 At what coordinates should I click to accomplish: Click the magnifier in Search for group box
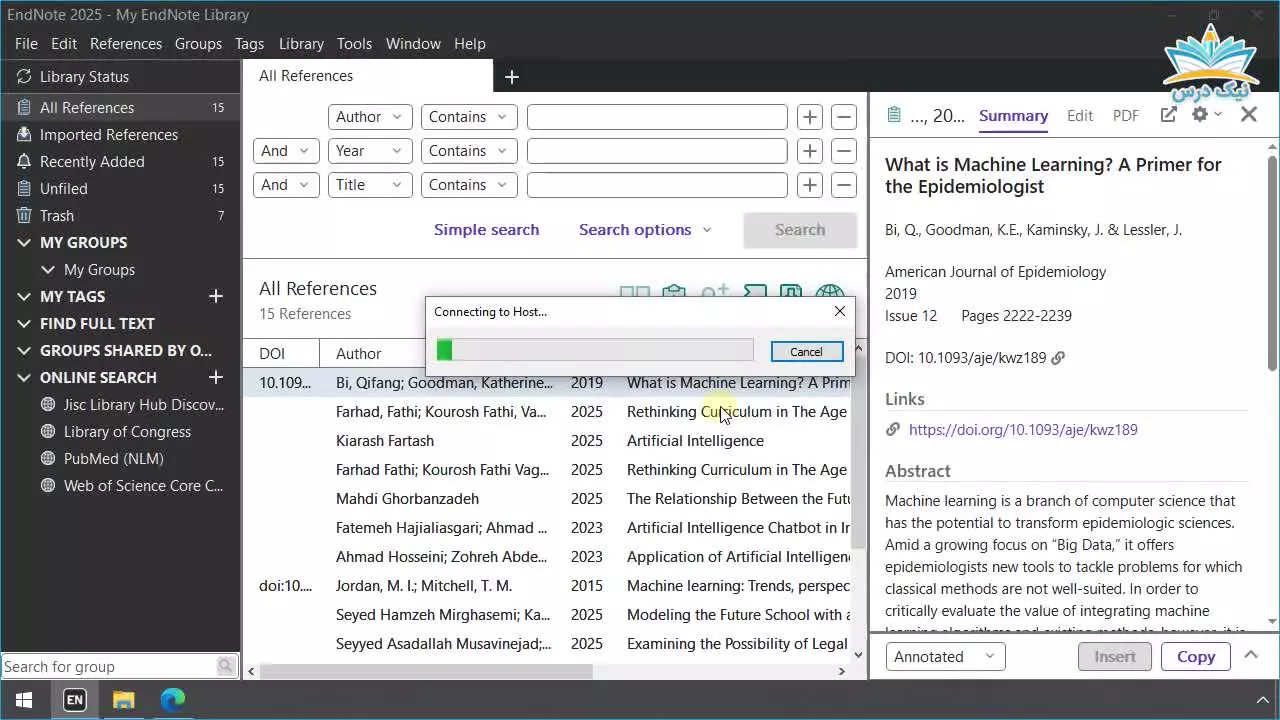(225, 666)
